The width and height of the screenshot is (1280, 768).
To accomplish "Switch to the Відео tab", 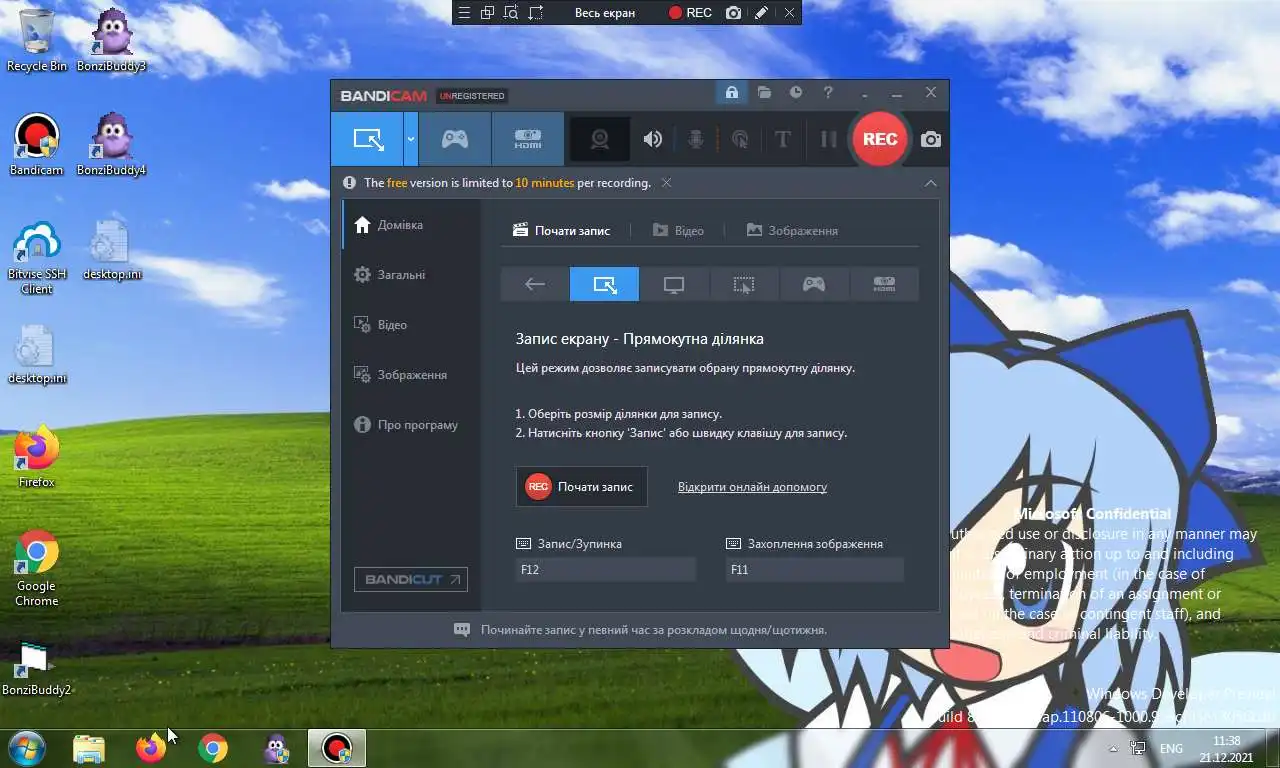I will [x=678, y=230].
